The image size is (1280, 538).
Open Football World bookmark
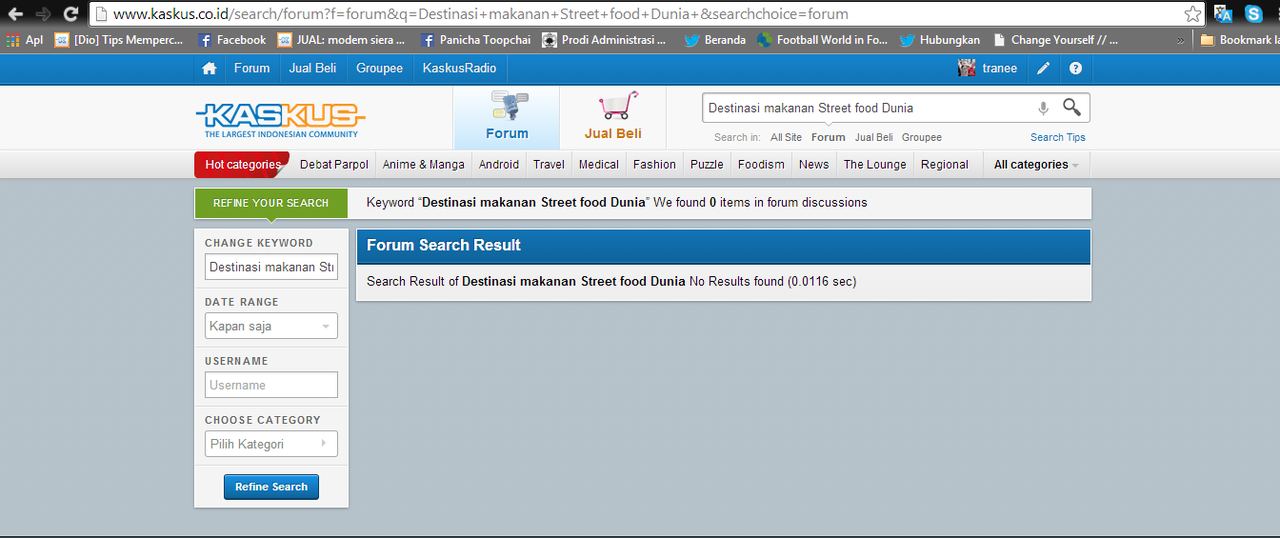click(822, 40)
